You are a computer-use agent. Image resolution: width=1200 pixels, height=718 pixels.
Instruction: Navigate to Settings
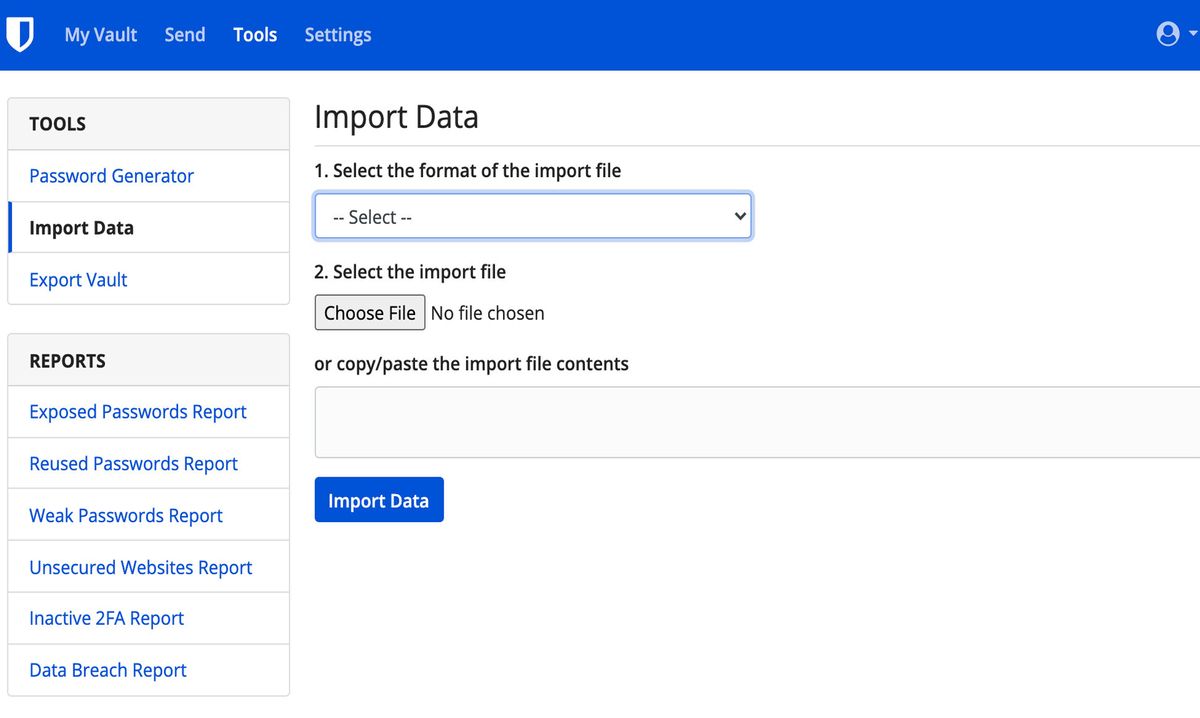(x=337, y=34)
